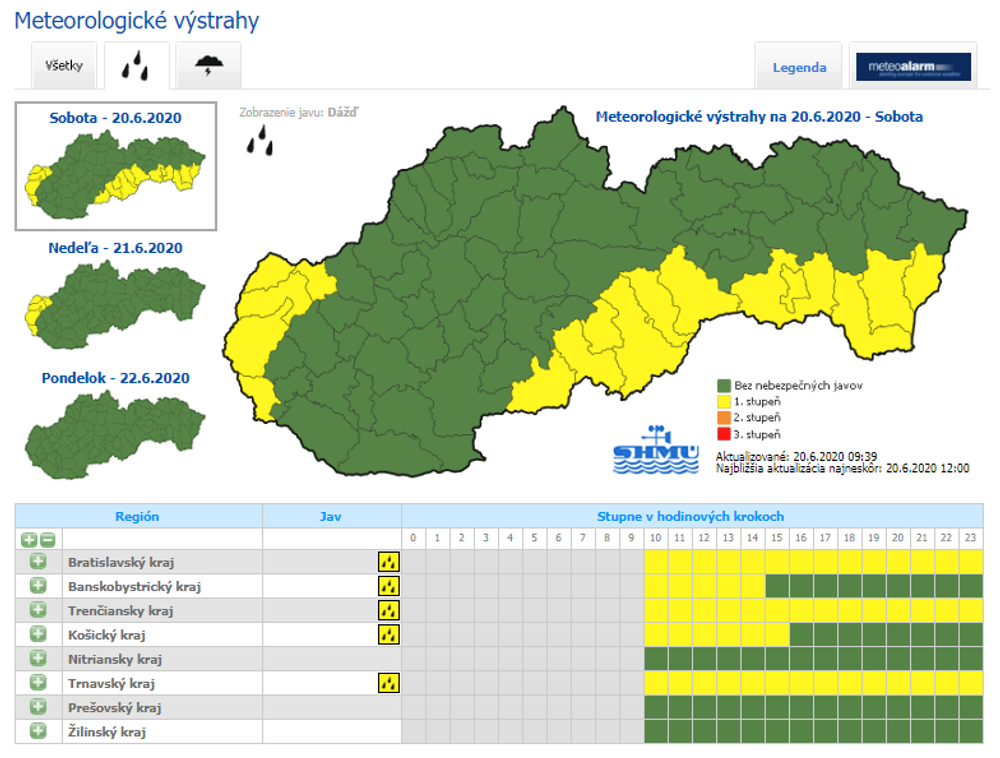Expand all regions with the plus button
The width and height of the screenshot is (1000, 758).
[30, 539]
